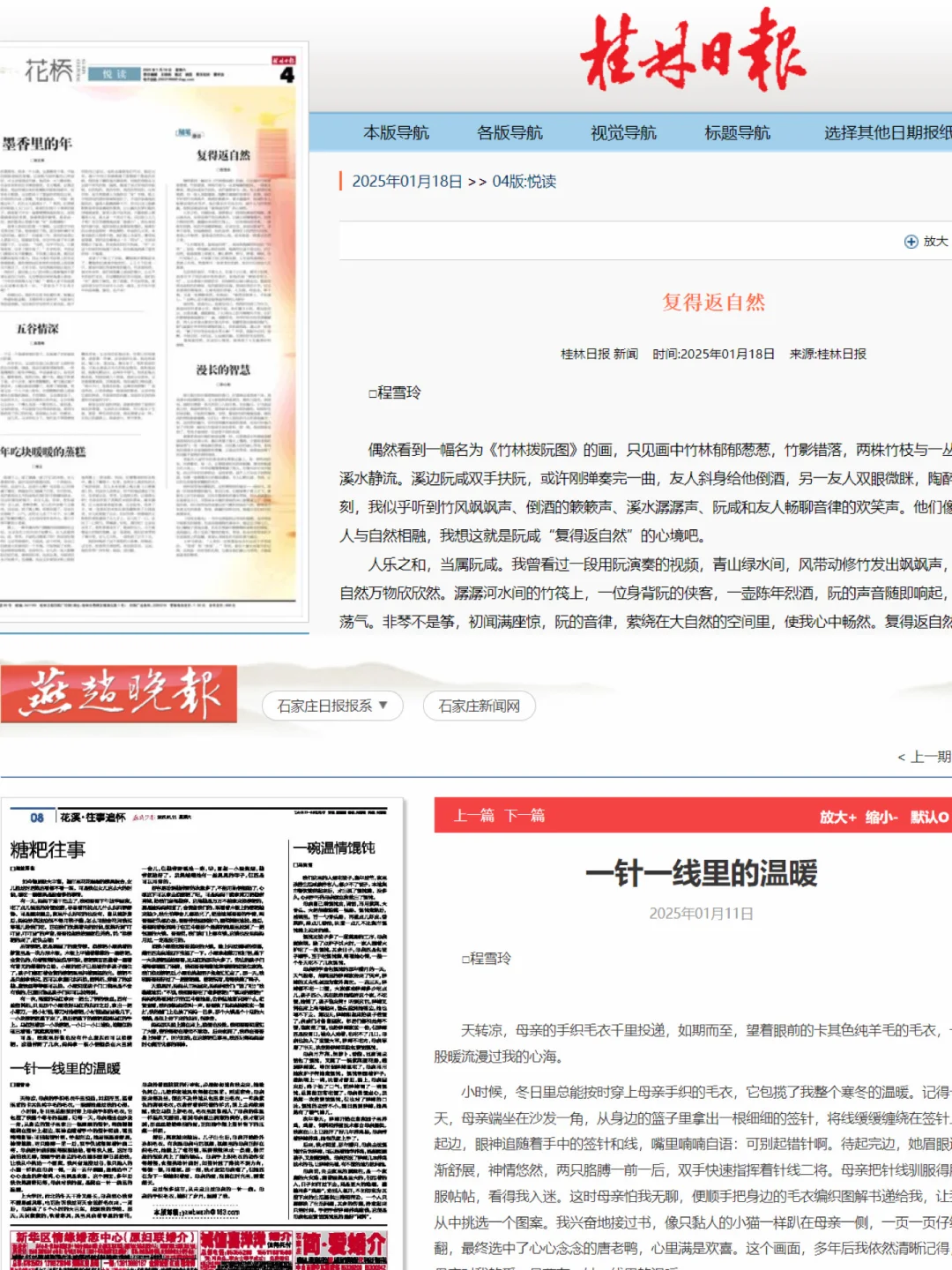Click the red article title 复得返自然

(714, 303)
